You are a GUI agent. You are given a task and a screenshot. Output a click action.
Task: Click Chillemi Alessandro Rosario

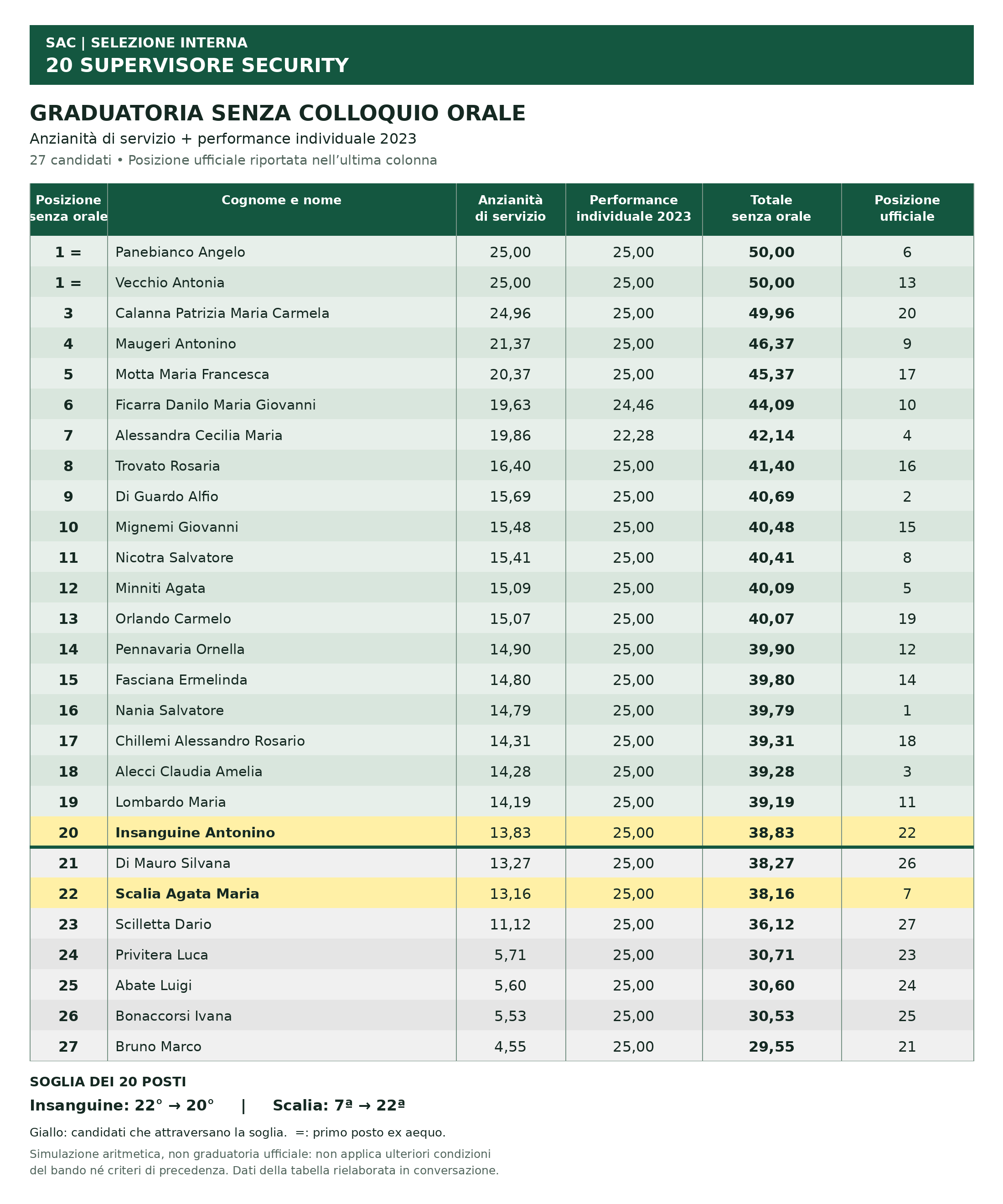[x=210, y=741]
